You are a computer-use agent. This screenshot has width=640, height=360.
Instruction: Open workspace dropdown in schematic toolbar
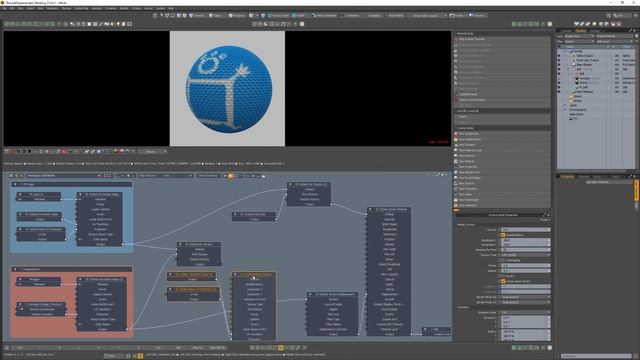63,176
